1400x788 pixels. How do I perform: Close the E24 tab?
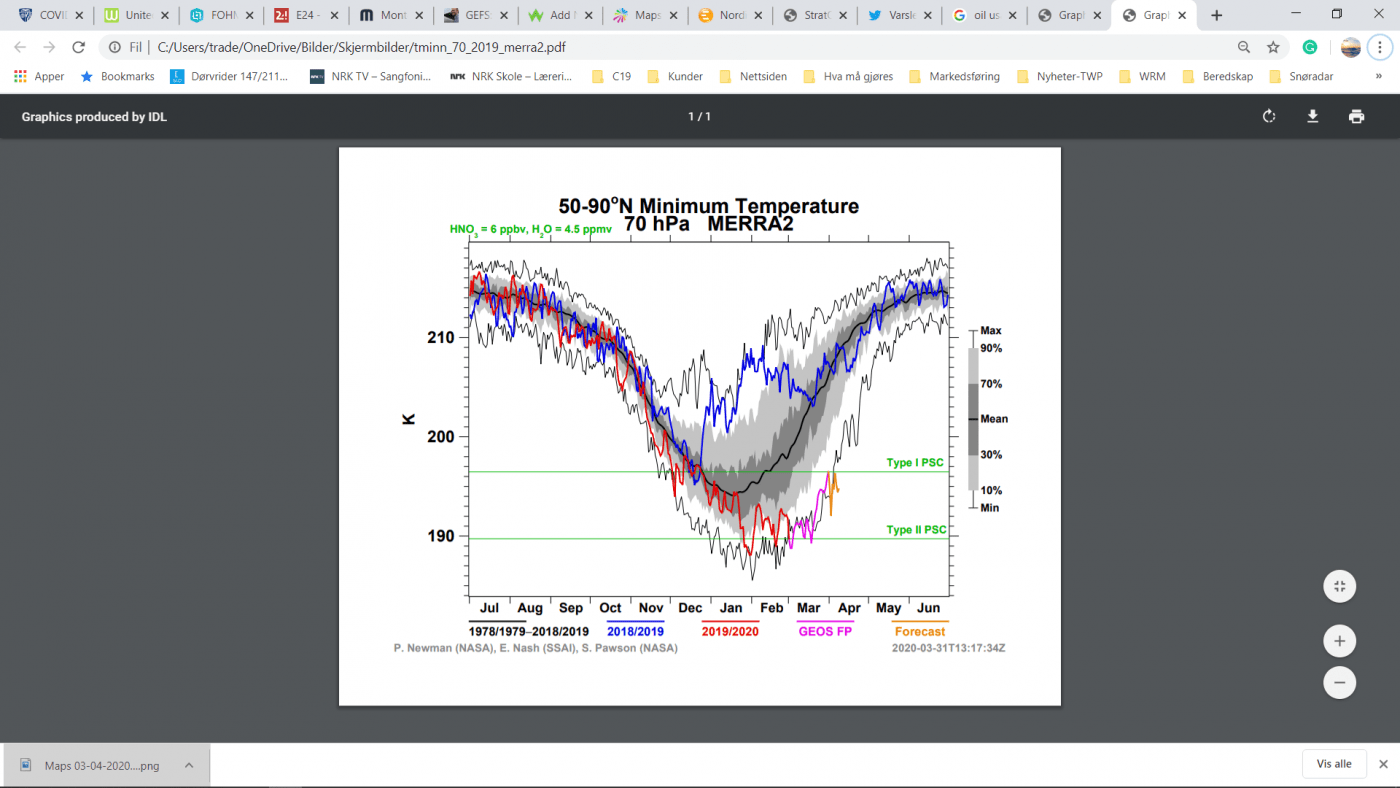point(334,15)
